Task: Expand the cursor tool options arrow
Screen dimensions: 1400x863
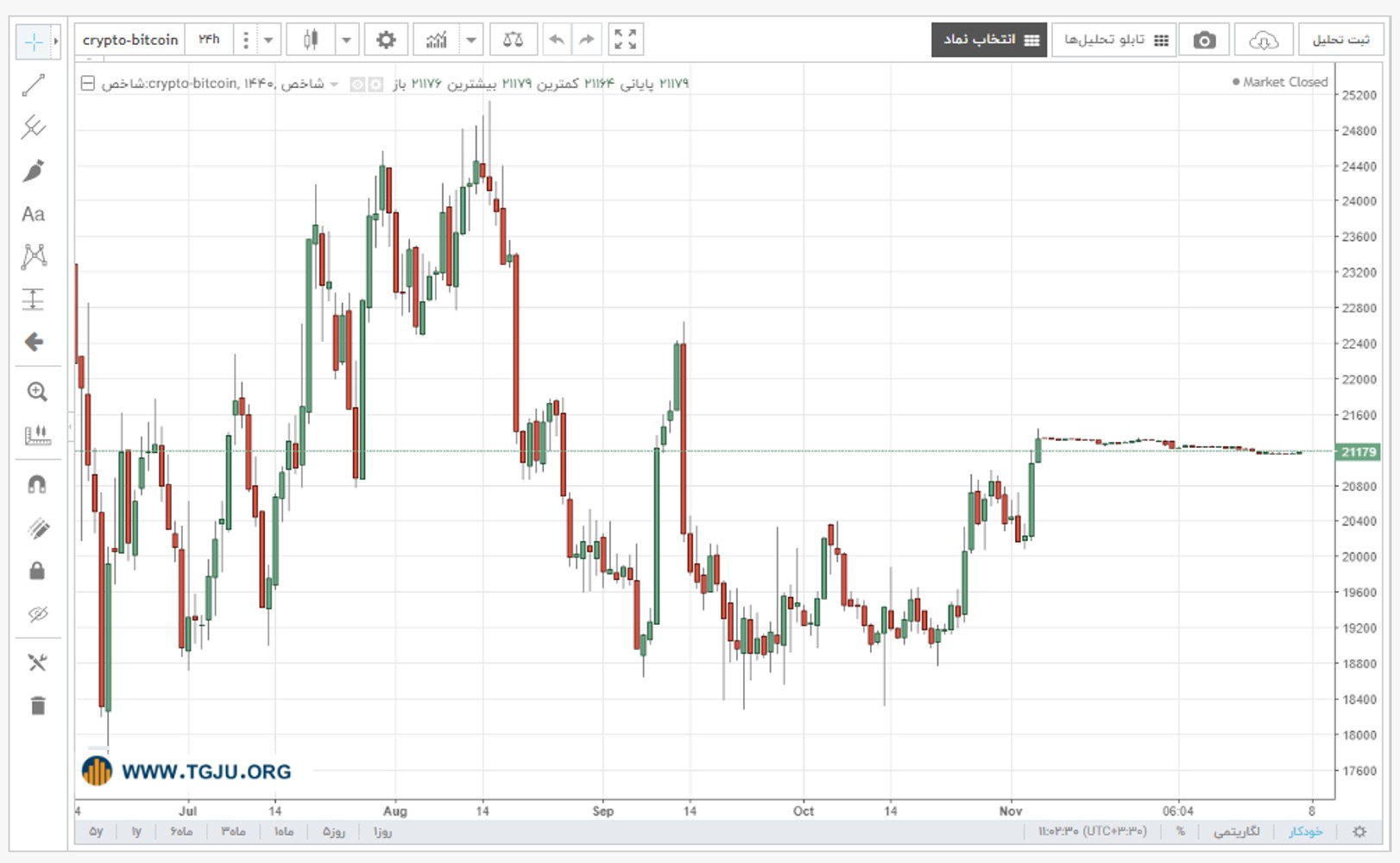Action: point(56,41)
